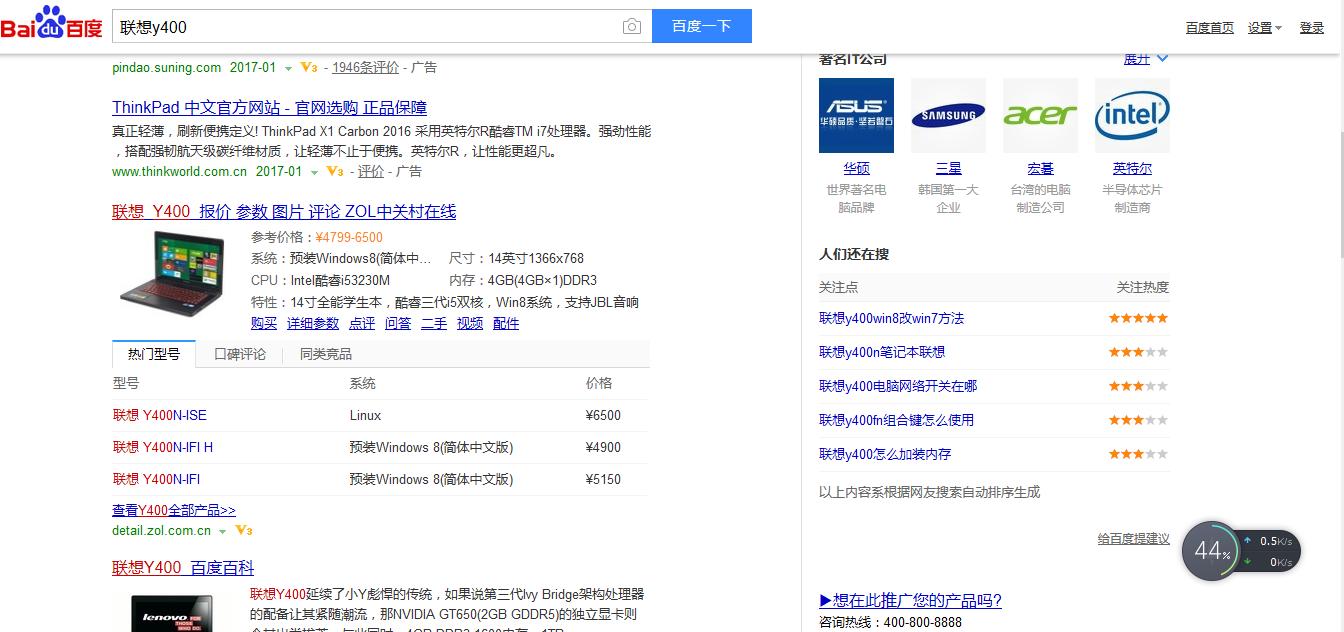The image size is (1344, 632).
Task: Click the ASUS company logo
Action: coord(856,115)
